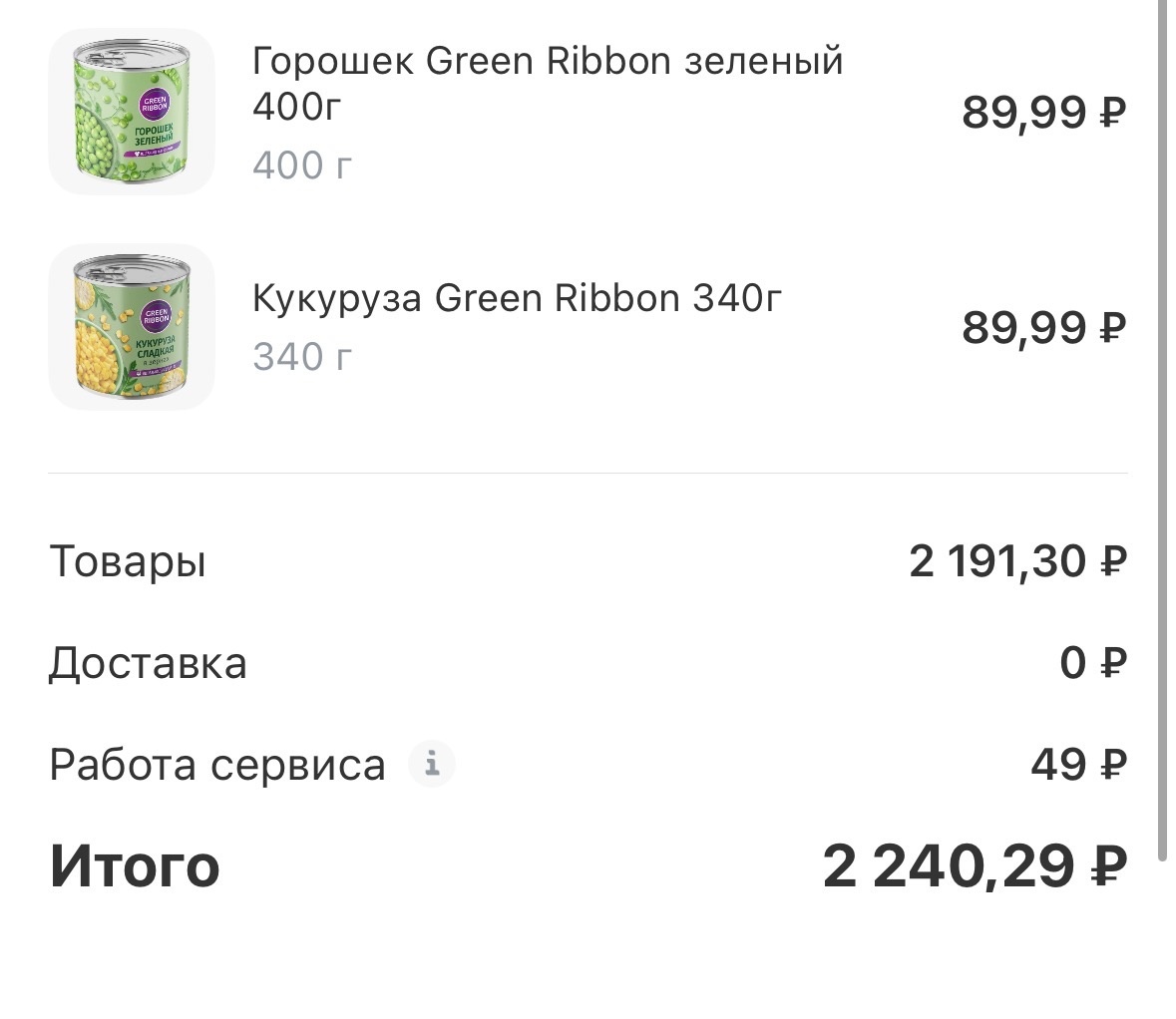The image size is (1176, 1019).
Task: Click the Работа сервиса label
Action: [x=214, y=765]
